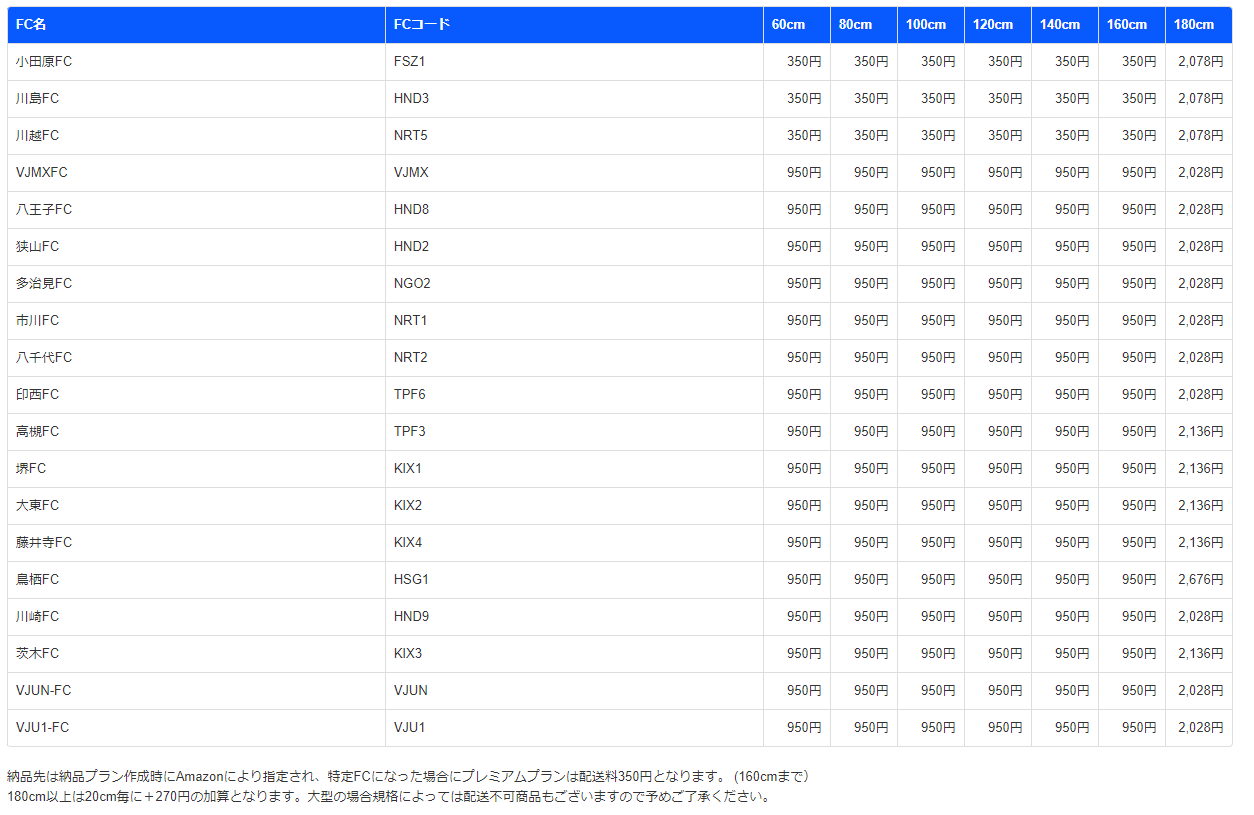Click the 140cm column header
1254x815 pixels.
[1059, 24]
